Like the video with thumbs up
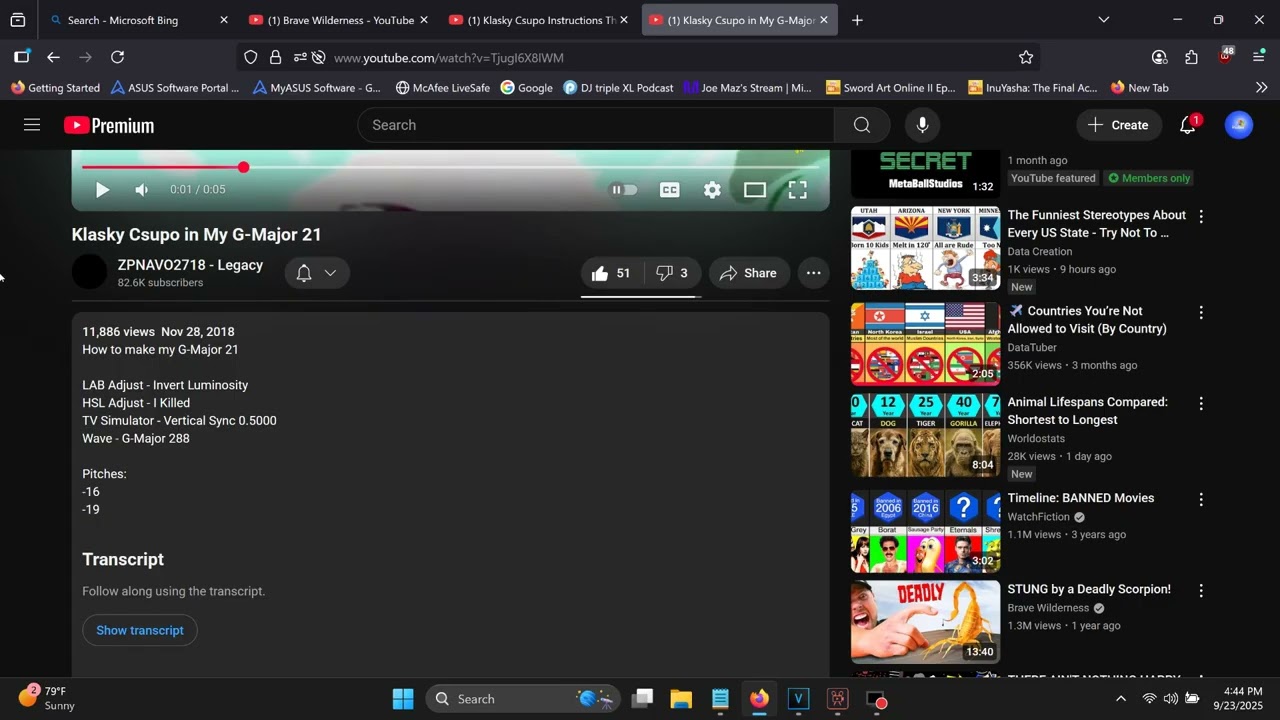The height and width of the screenshot is (720, 1280). 611,273
